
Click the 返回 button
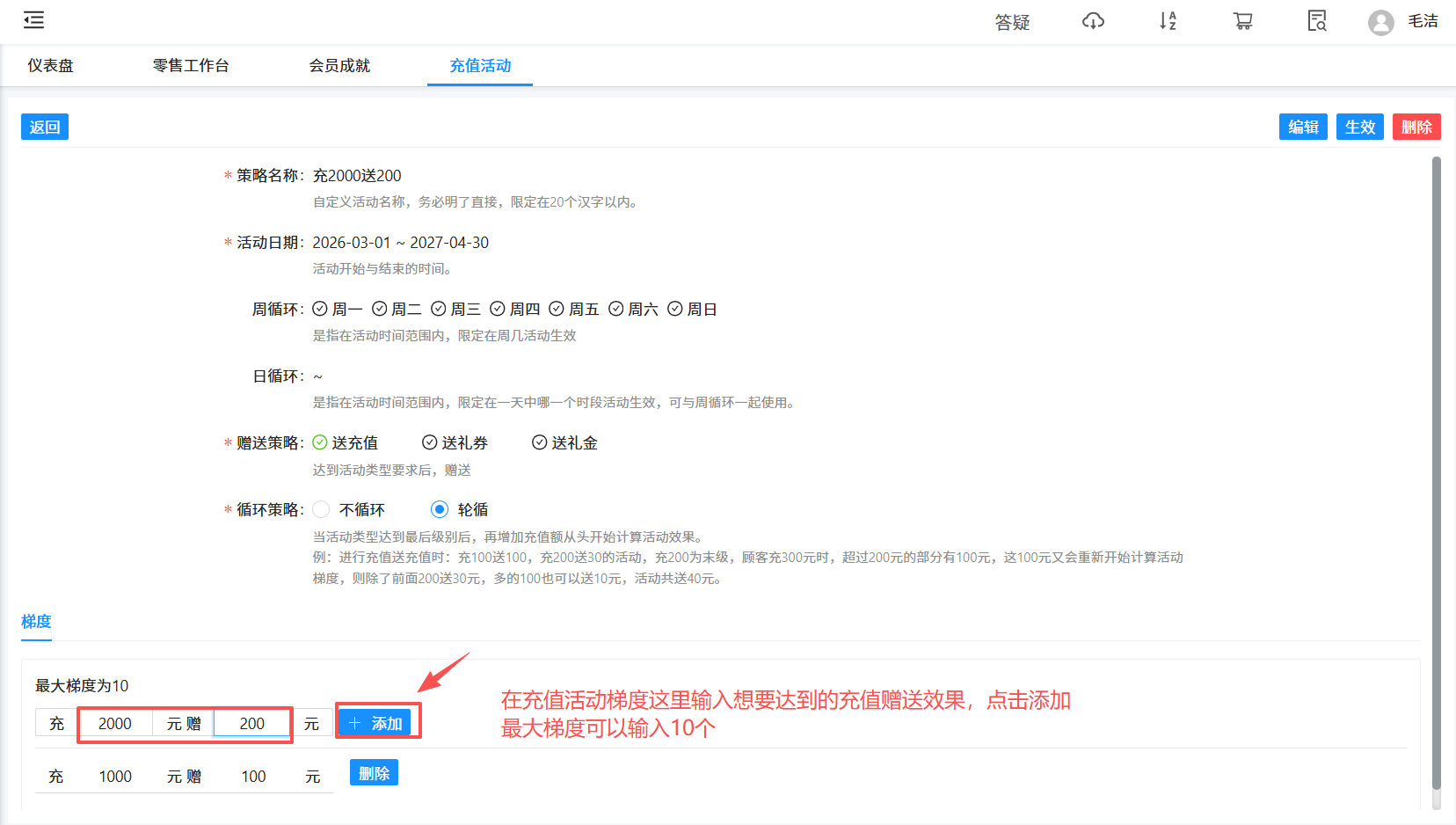[x=44, y=127]
